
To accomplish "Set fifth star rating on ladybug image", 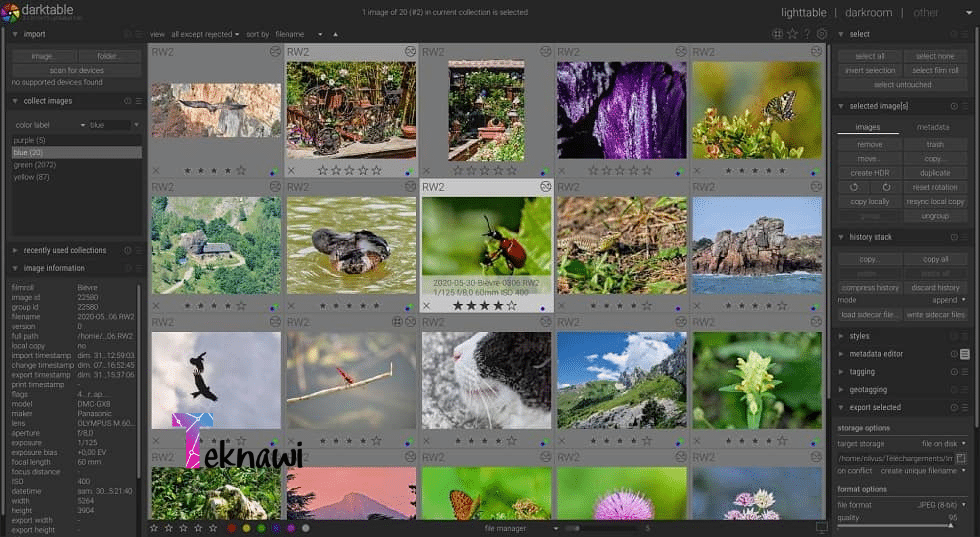I will tap(512, 306).
